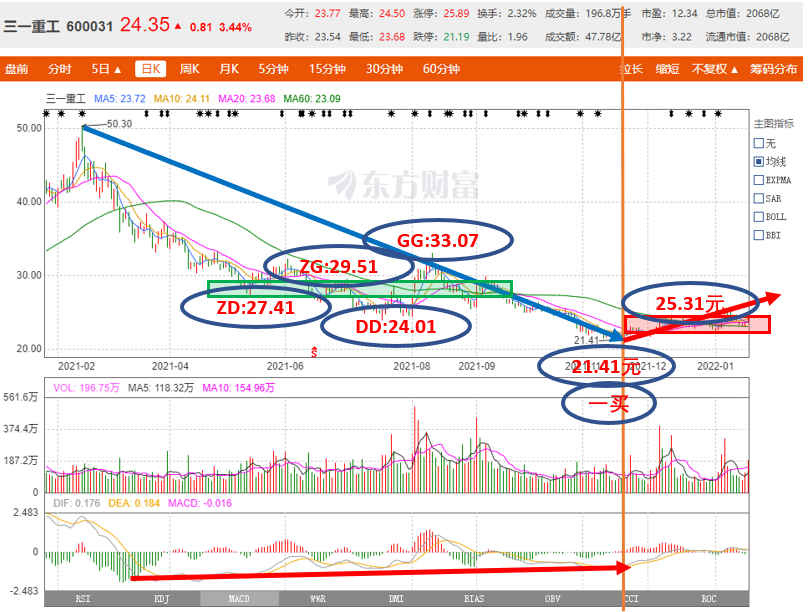Click 拉长 to stretch the chart
The height and width of the screenshot is (612, 809).
point(632,69)
